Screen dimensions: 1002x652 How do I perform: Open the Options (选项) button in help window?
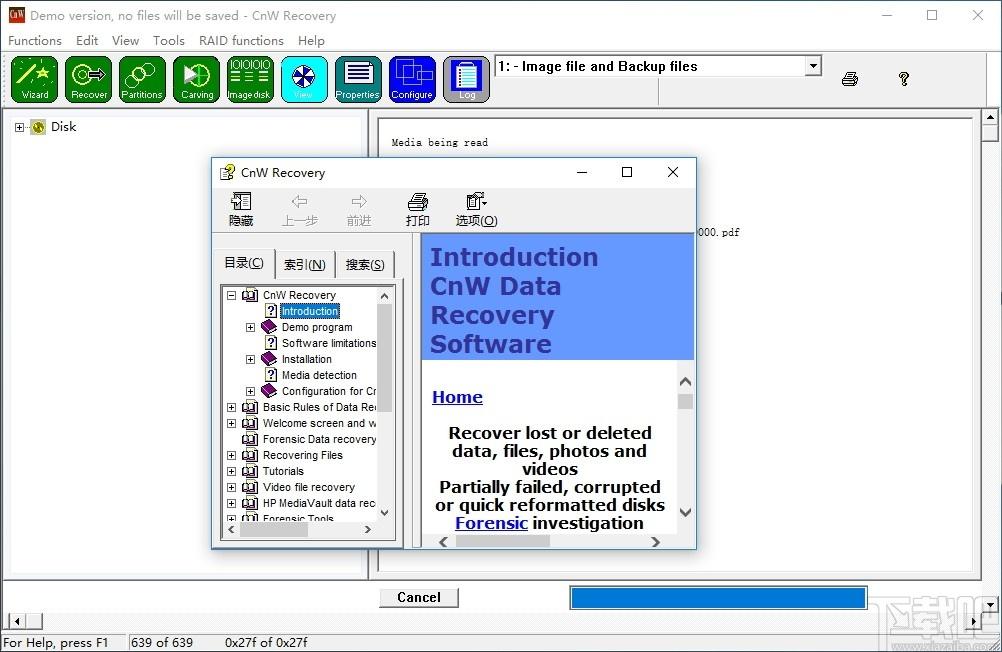476,210
